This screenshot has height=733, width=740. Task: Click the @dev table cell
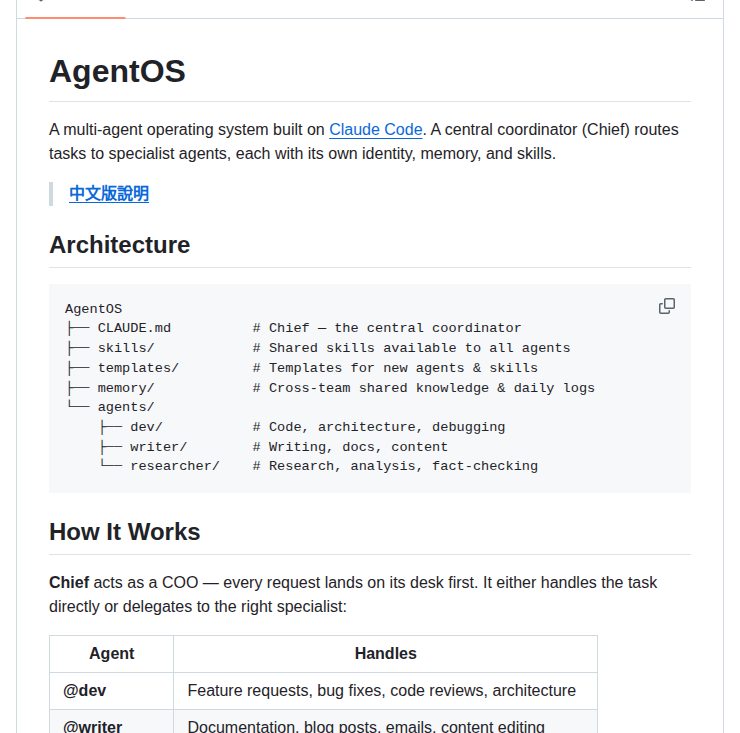click(111, 691)
